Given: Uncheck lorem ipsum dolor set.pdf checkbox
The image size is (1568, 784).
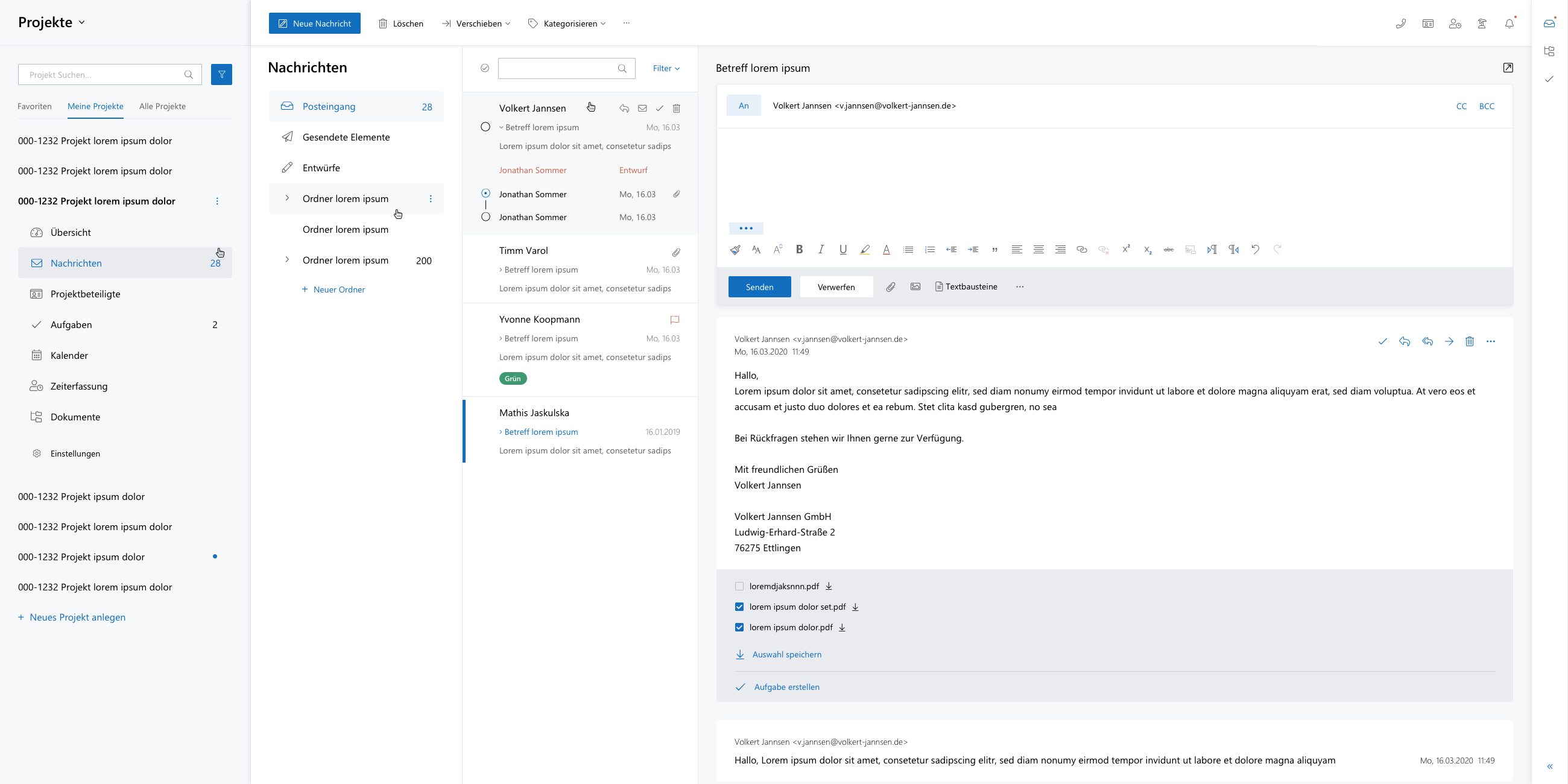Looking at the screenshot, I should 739,607.
